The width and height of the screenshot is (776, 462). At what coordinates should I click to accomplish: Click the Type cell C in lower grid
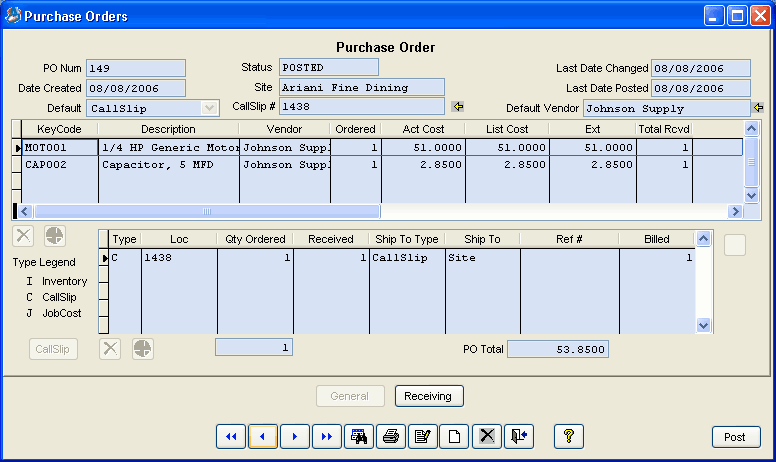coord(125,258)
